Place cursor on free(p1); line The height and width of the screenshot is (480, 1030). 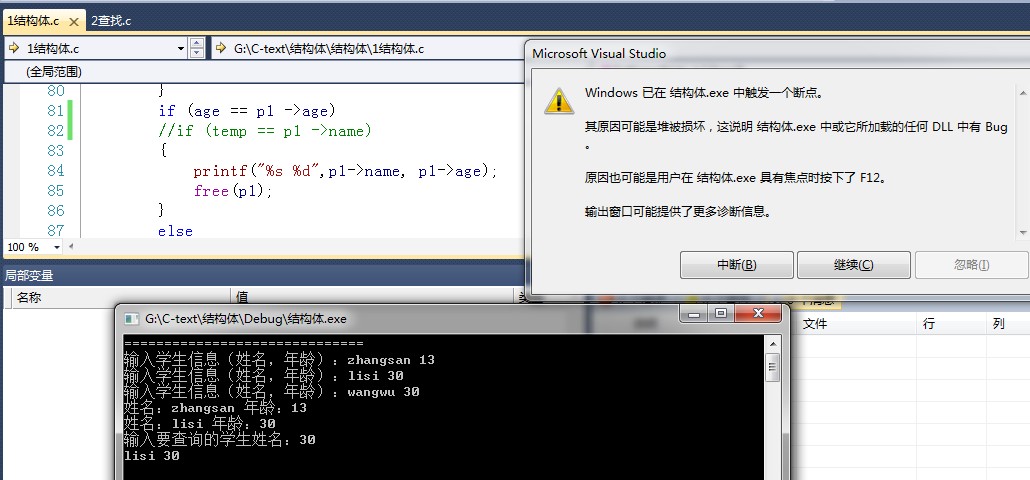click(x=233, y=190)
